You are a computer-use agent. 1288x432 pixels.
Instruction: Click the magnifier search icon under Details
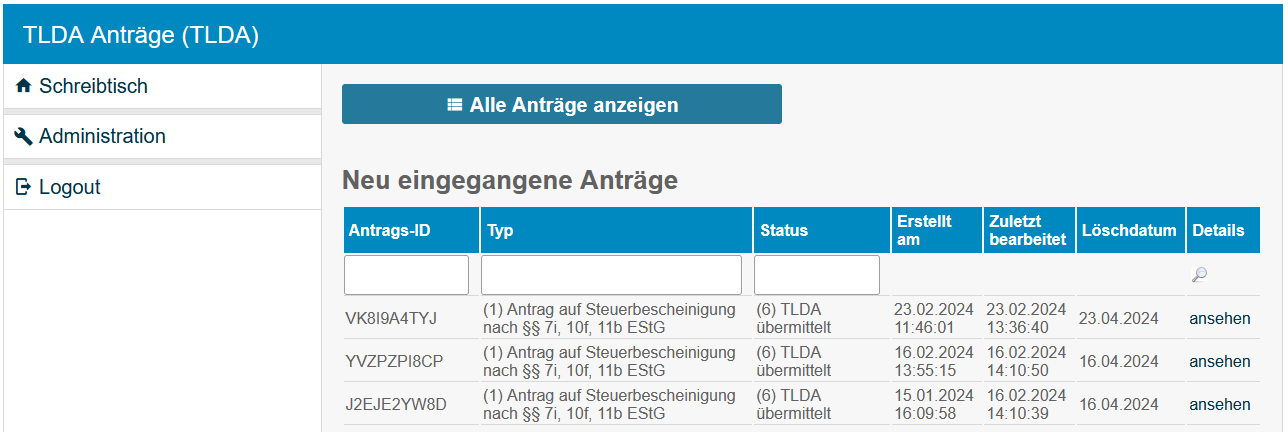[1200, 275]
